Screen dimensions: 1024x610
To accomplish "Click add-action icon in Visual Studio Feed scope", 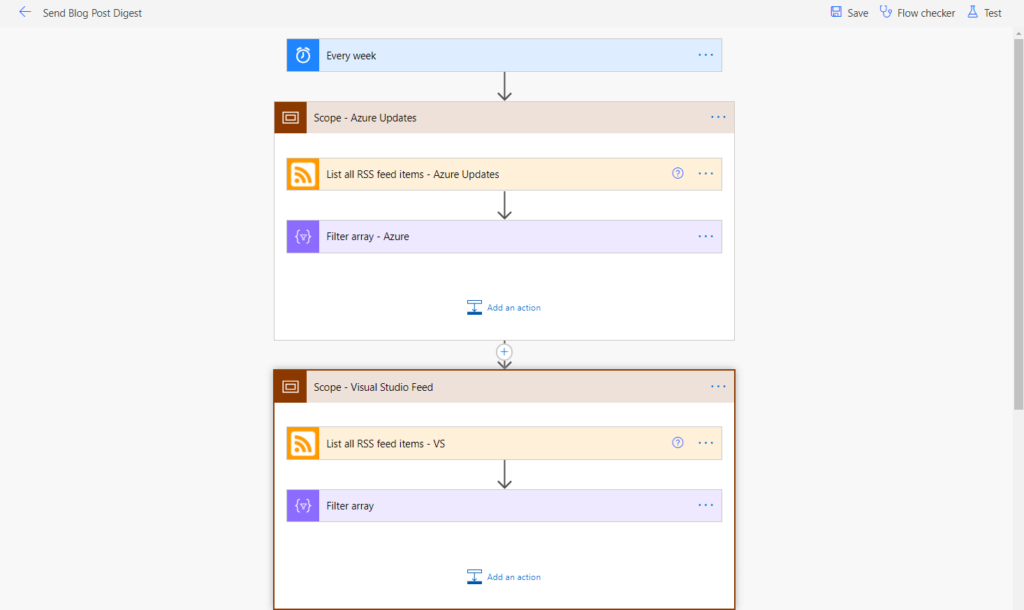I will click(475, 576).
